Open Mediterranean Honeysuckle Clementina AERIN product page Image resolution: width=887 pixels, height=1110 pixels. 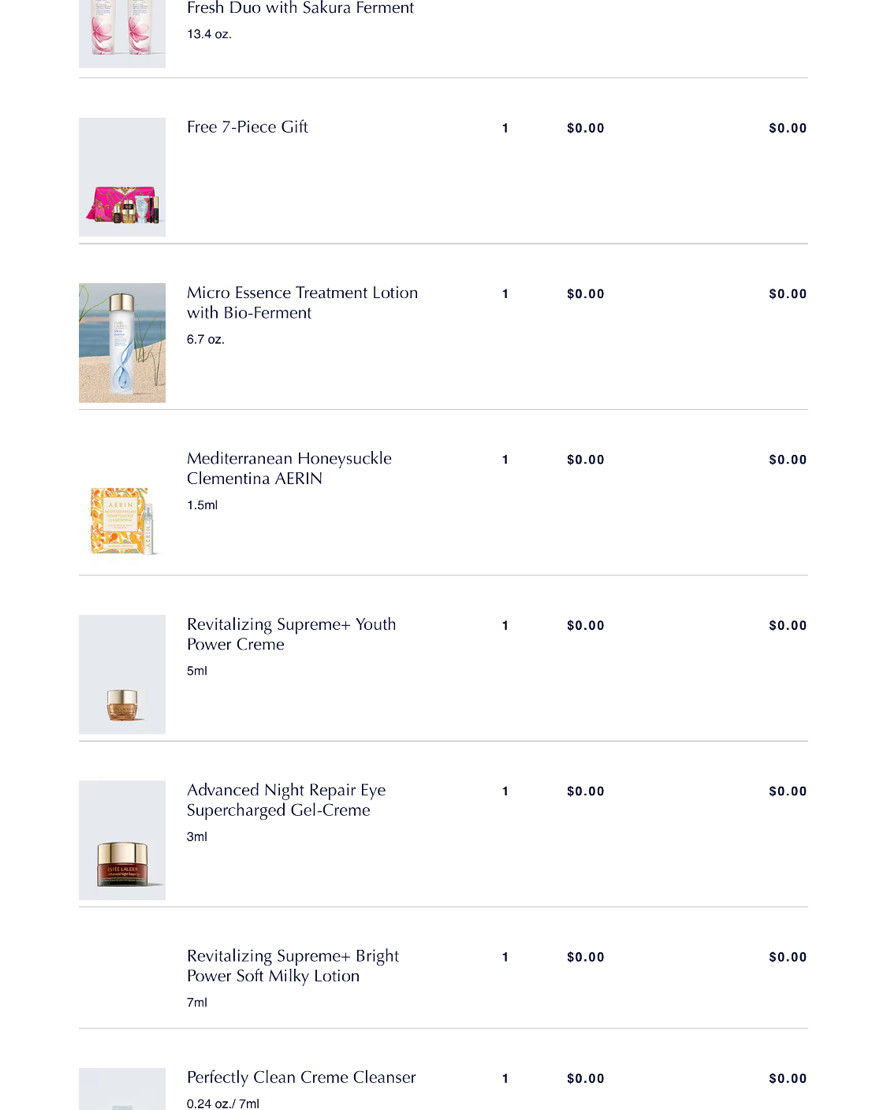click(x=289, y=469)
